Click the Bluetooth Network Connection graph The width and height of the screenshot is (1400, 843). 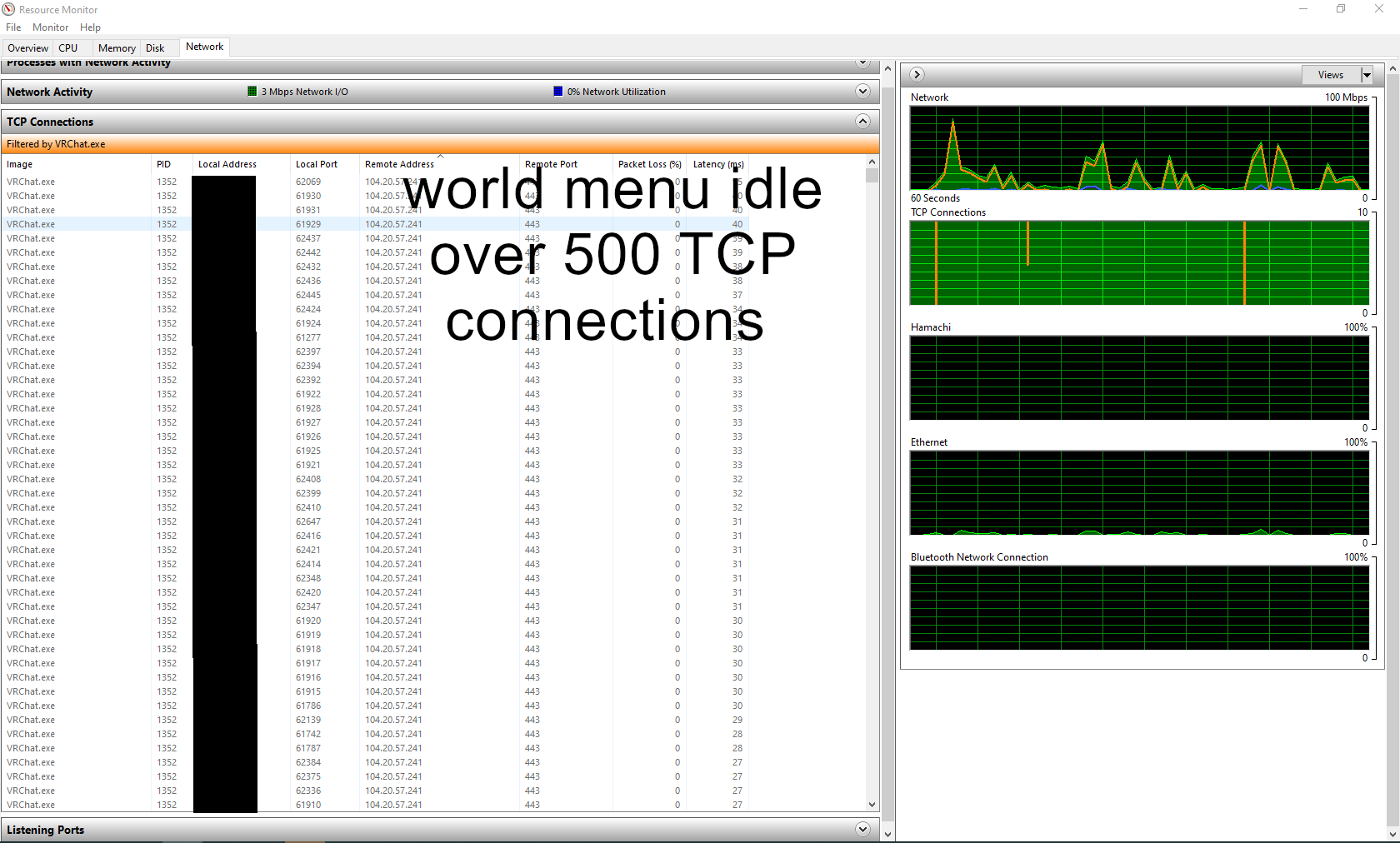coord(1139,608)
